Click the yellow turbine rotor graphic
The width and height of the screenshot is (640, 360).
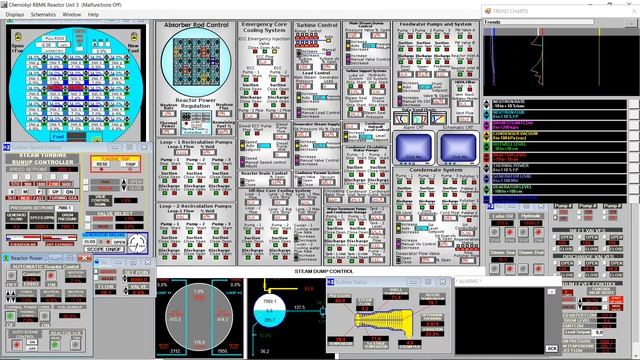384,320
